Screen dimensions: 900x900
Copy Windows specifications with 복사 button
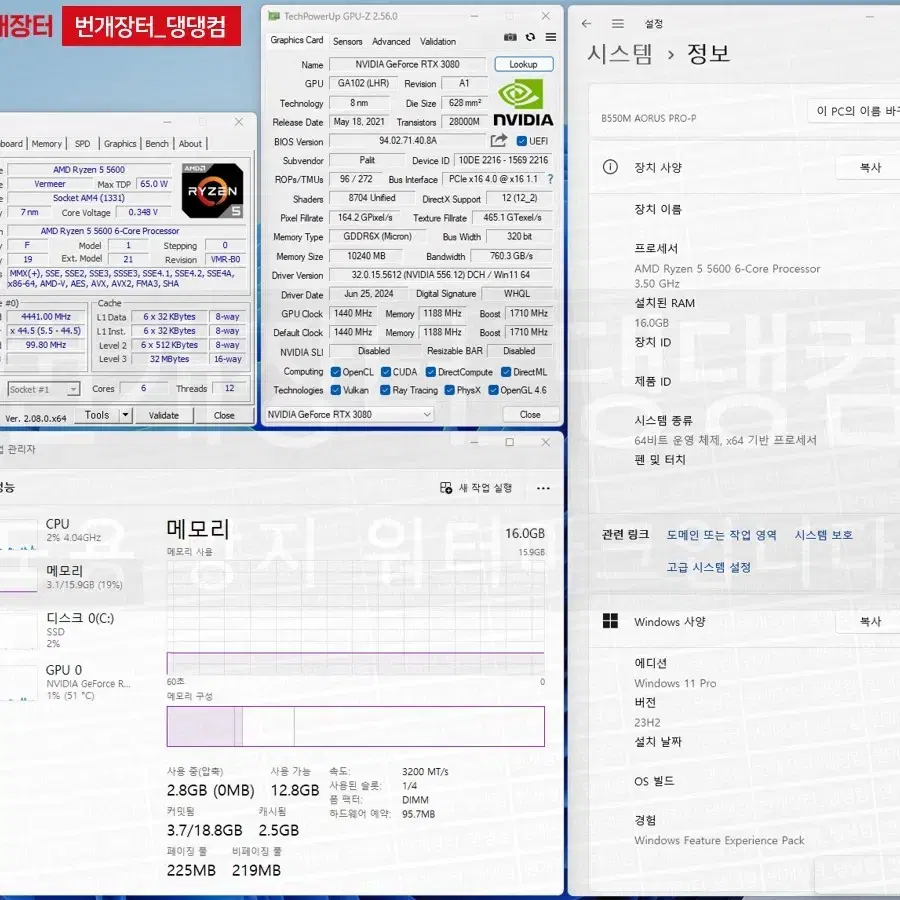[868, 622]
